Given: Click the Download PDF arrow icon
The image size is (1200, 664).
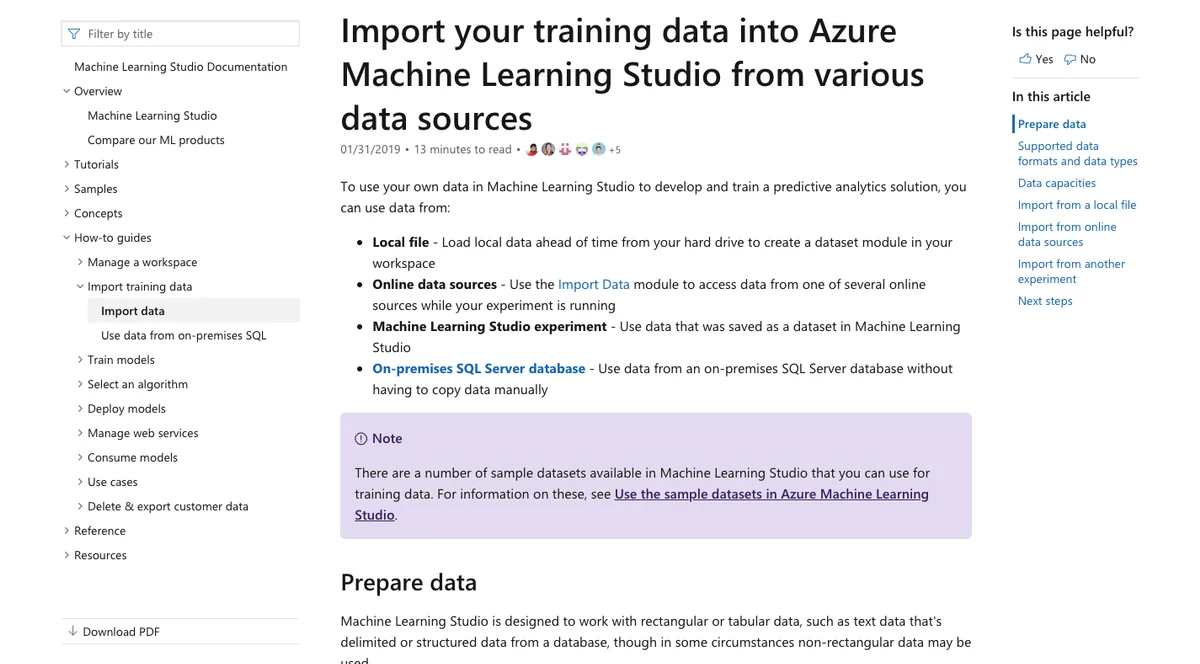Looking at the screenshot, I should pyautogui.click(x=73, y=631).
